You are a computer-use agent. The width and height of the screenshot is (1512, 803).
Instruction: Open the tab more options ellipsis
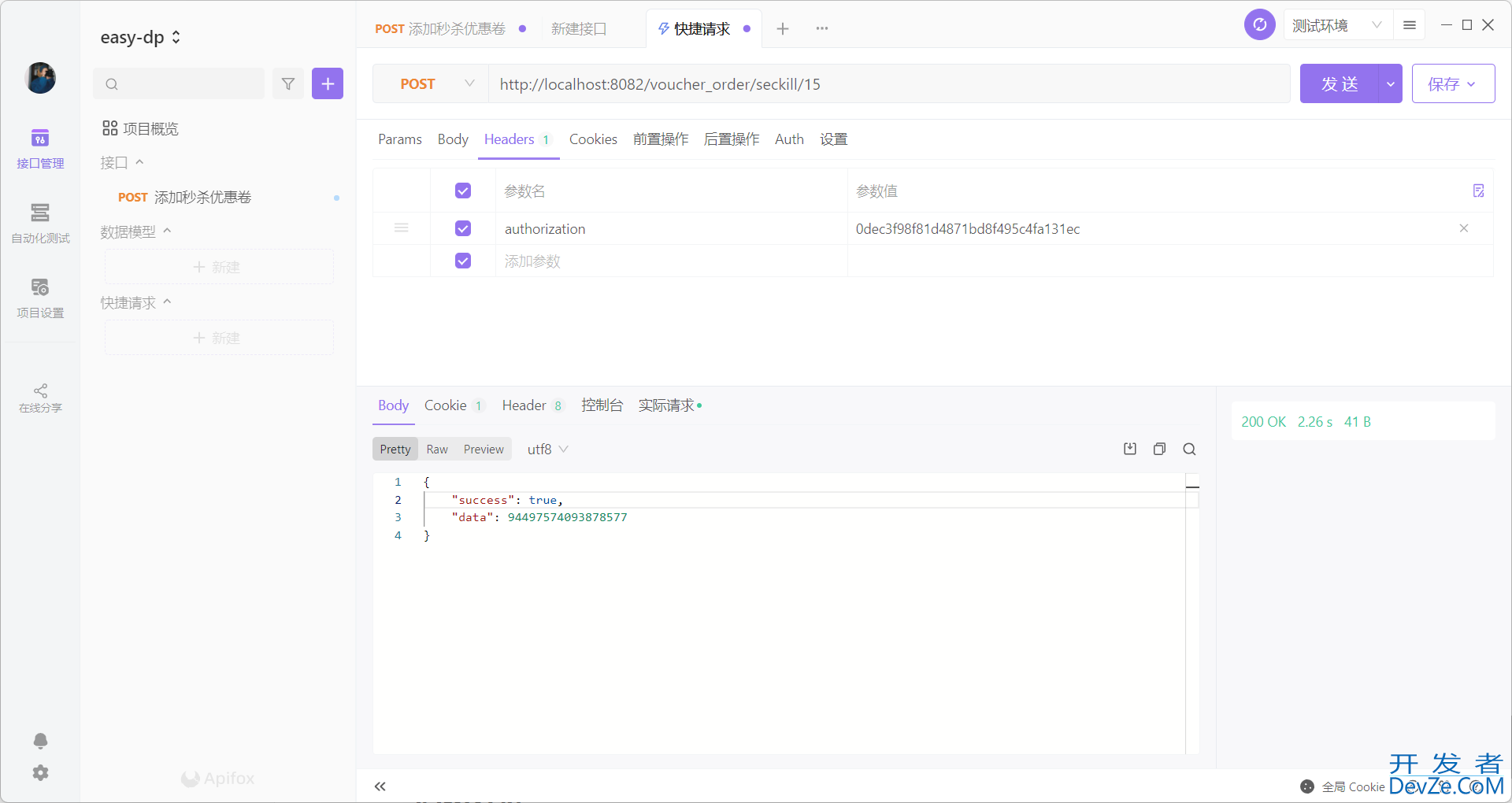coord(822,28)
